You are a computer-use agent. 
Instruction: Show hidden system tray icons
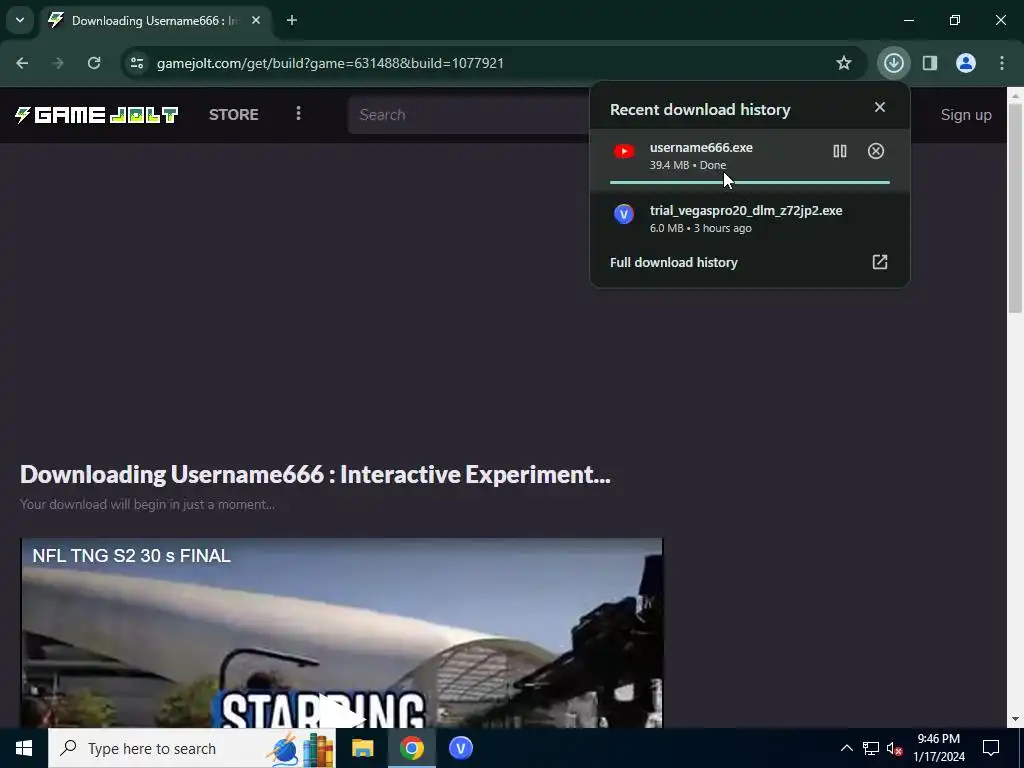(x=846, y=748)
